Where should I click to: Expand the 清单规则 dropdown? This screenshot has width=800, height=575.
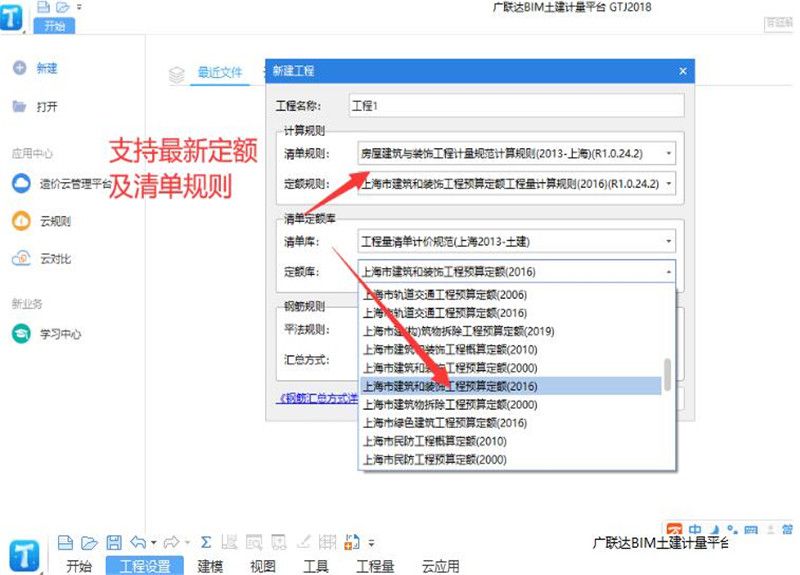668,153
